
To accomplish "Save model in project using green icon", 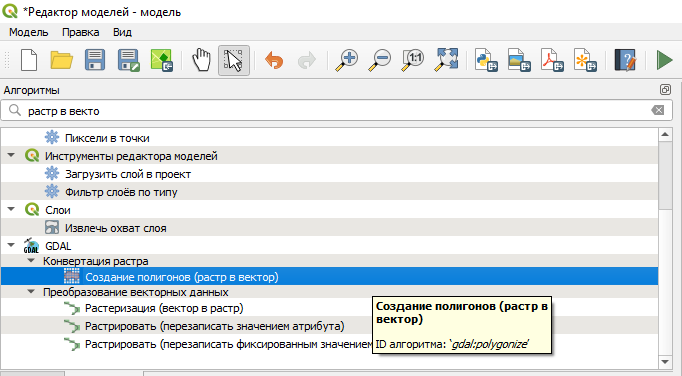I will (161, 60).
